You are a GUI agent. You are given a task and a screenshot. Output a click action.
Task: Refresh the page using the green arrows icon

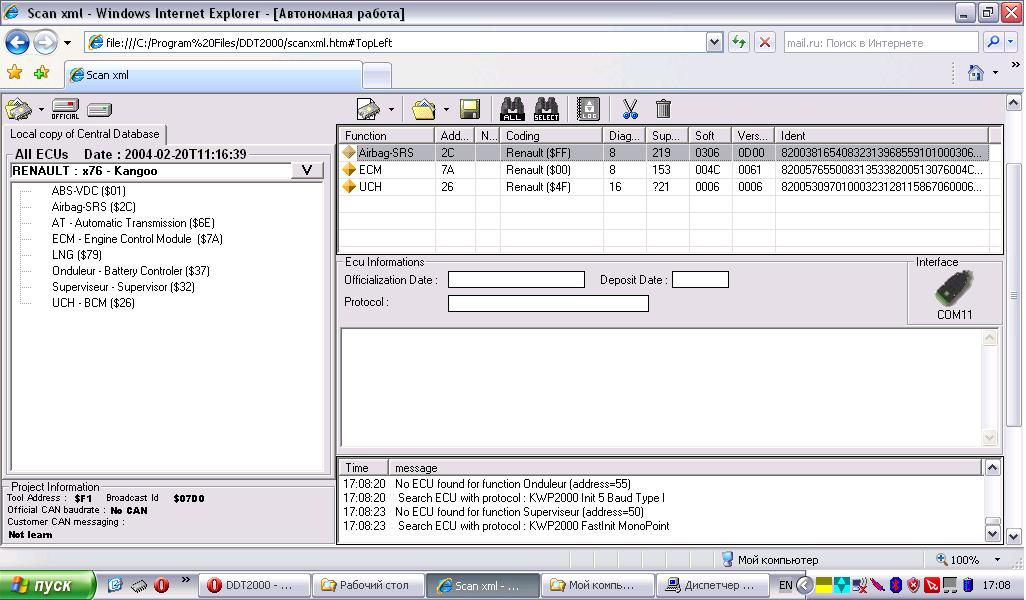pyautogui.click(x=739, y=43)
